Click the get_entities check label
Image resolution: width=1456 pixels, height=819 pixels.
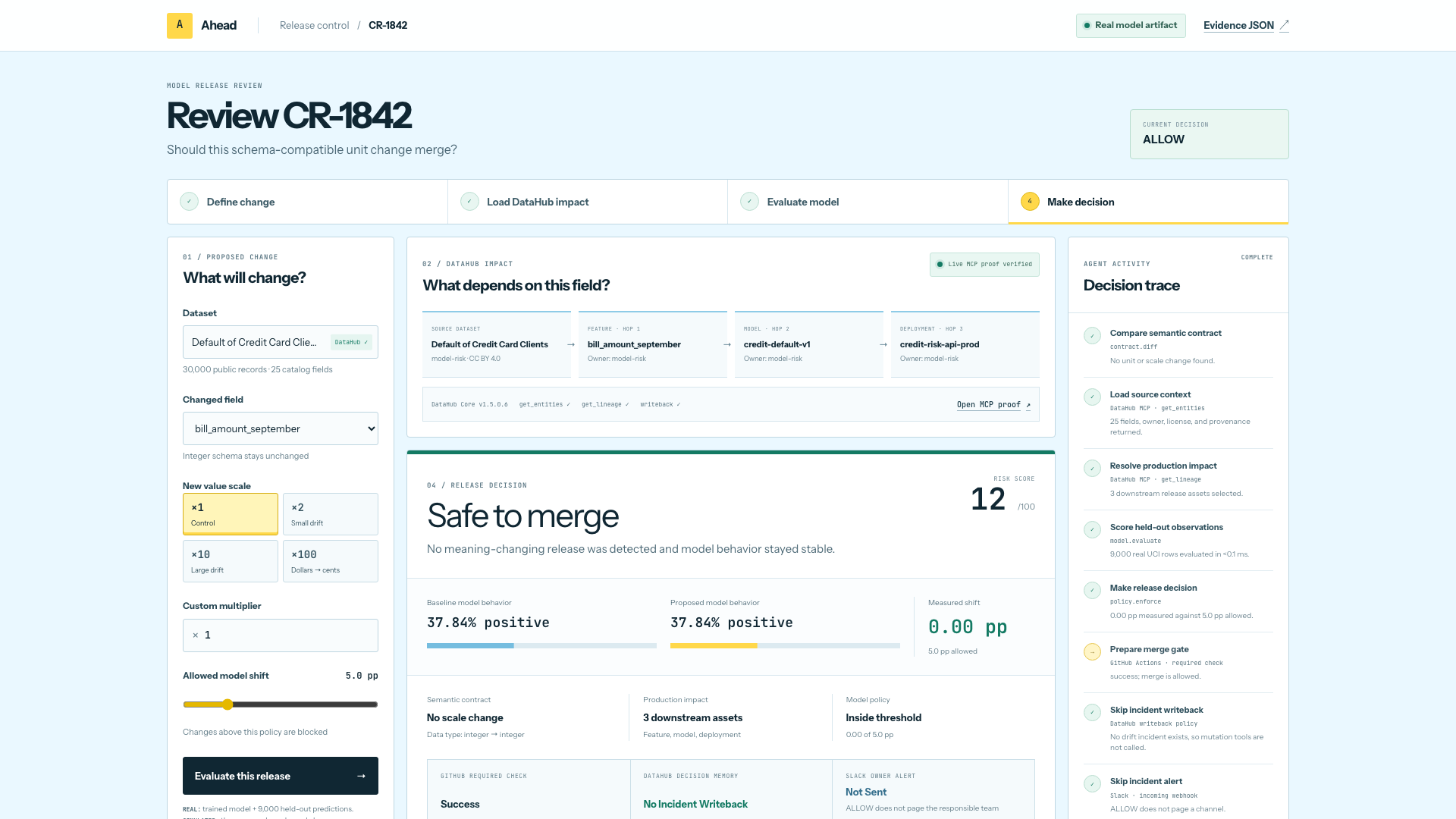coord(544,405)
